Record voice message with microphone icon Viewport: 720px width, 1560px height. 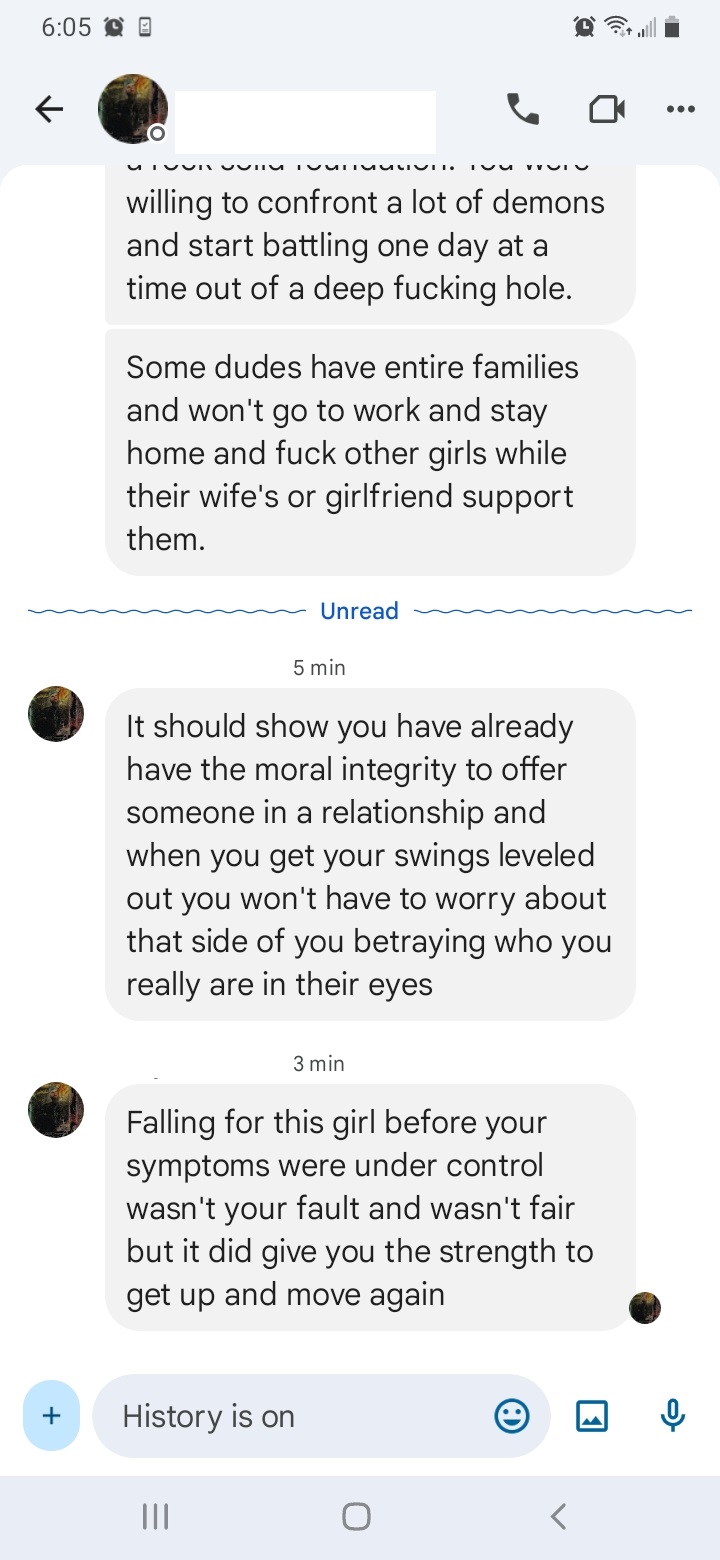point(673,1415)
